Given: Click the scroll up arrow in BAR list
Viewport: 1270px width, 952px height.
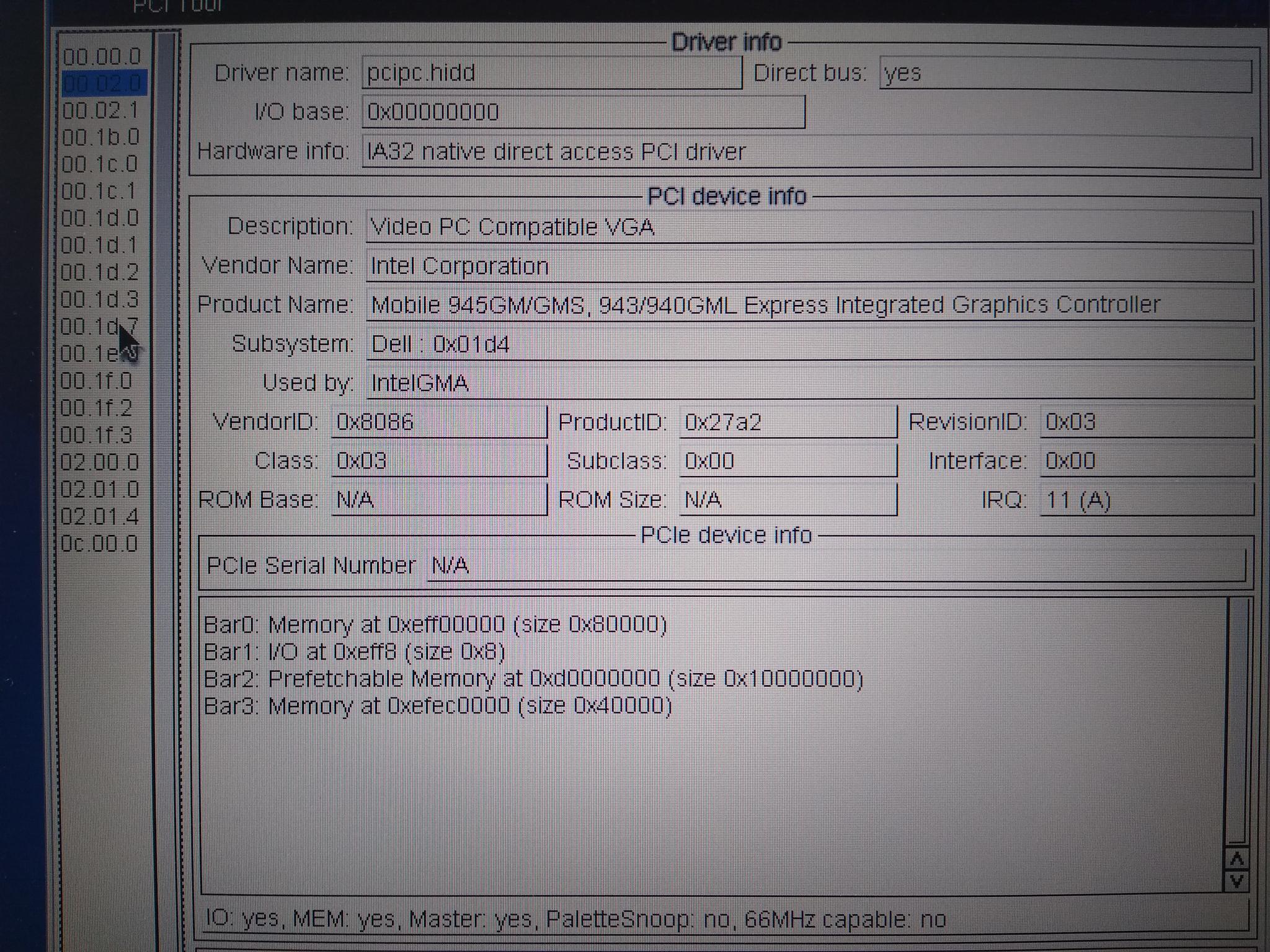Looking at the screenshot, I should (1237, 859).
